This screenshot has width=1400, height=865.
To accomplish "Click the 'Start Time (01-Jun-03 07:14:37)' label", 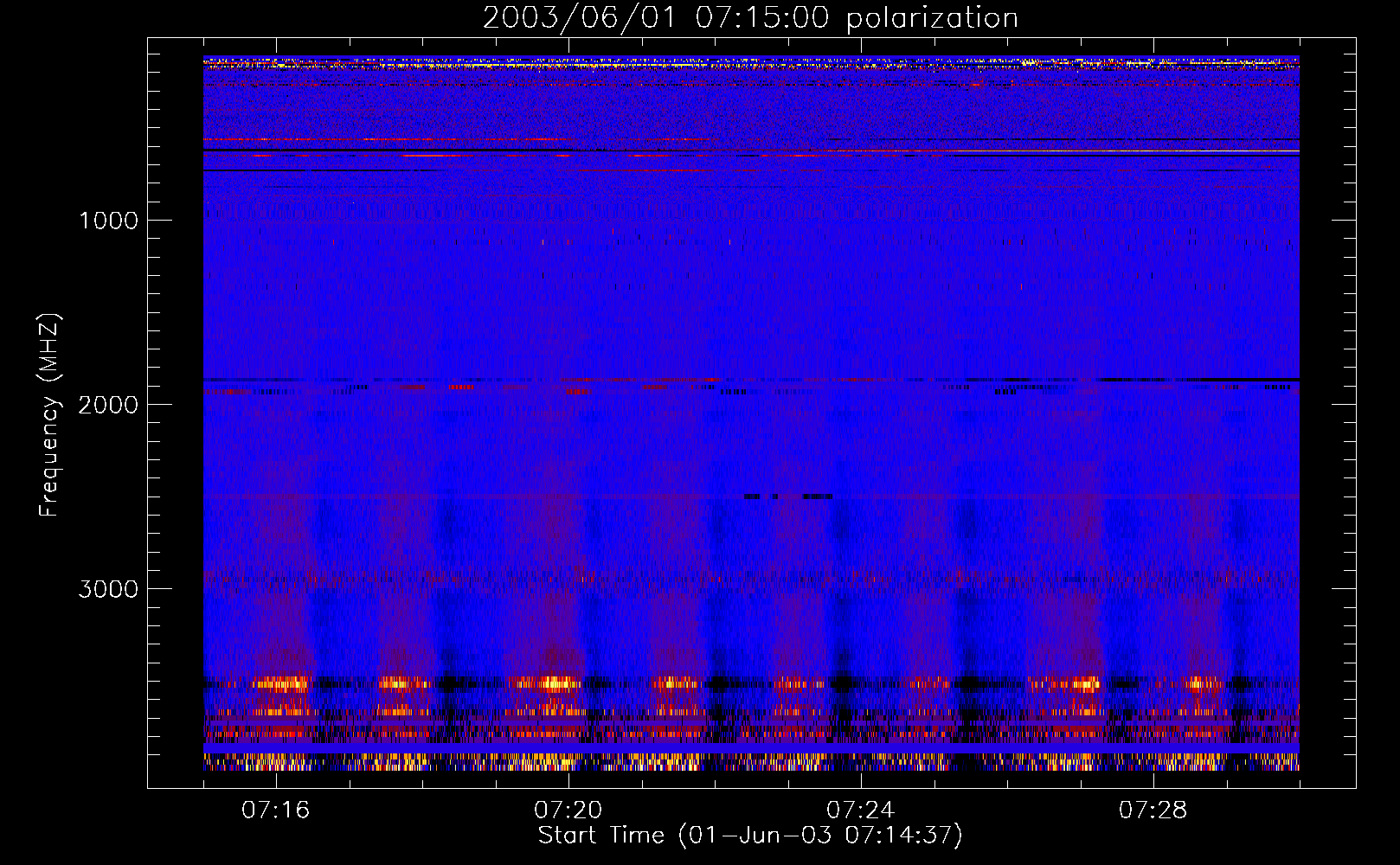I will (750, 836).
